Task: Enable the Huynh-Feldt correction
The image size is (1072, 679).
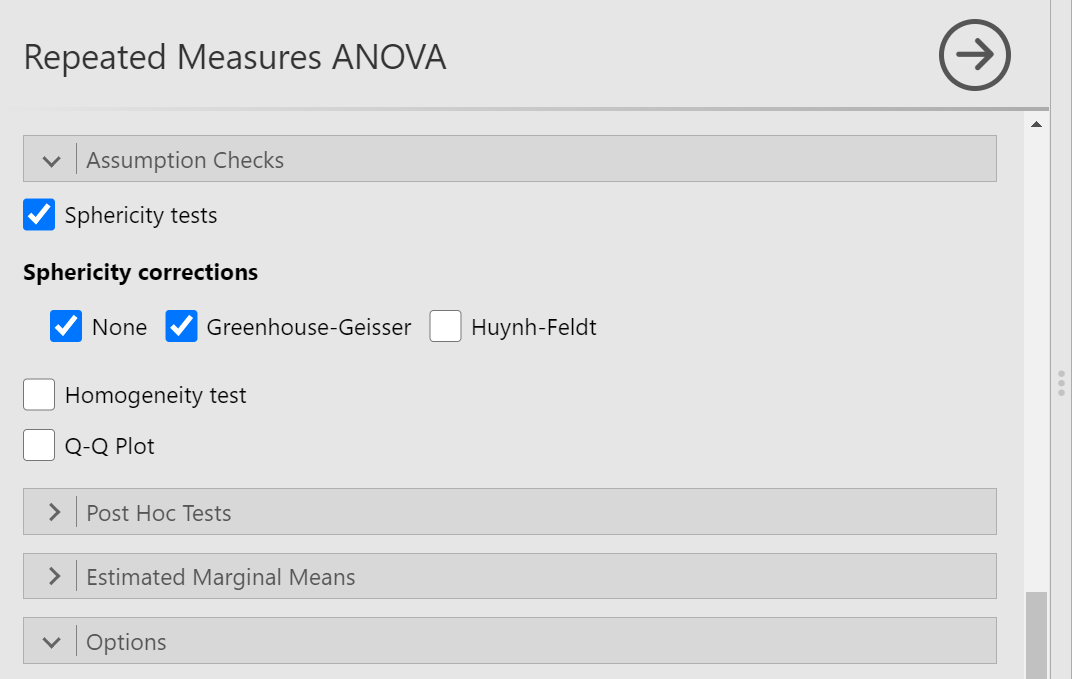Action: (x=445, y=326)
